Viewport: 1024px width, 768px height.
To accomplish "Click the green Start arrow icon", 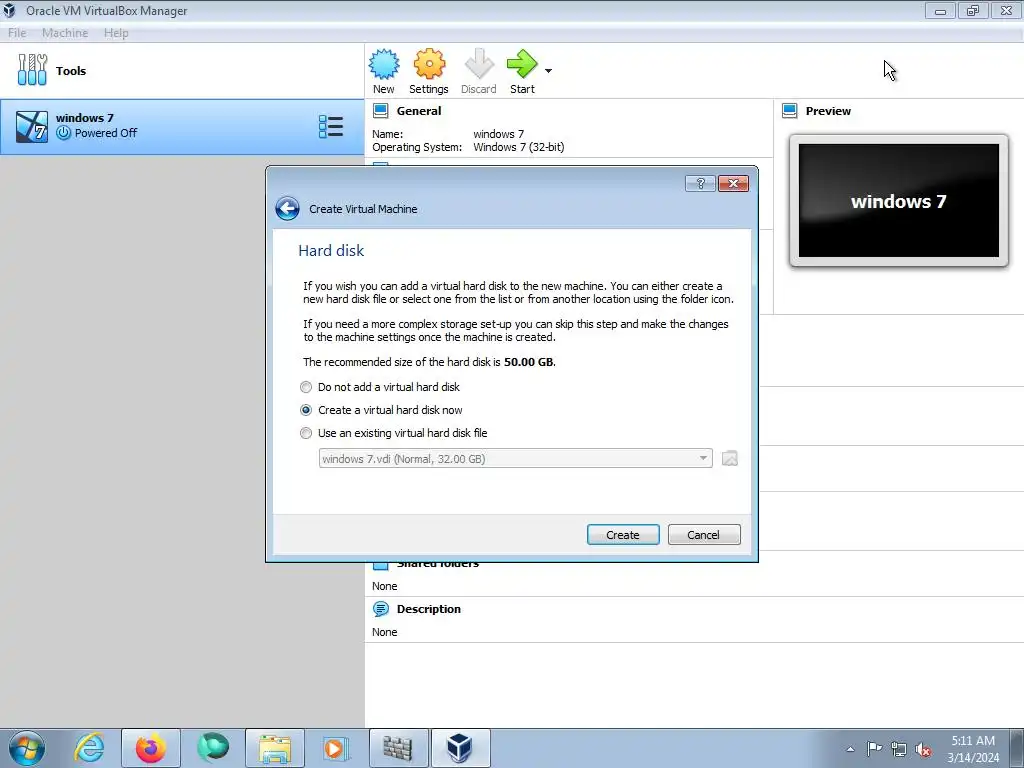I will 522,65.
